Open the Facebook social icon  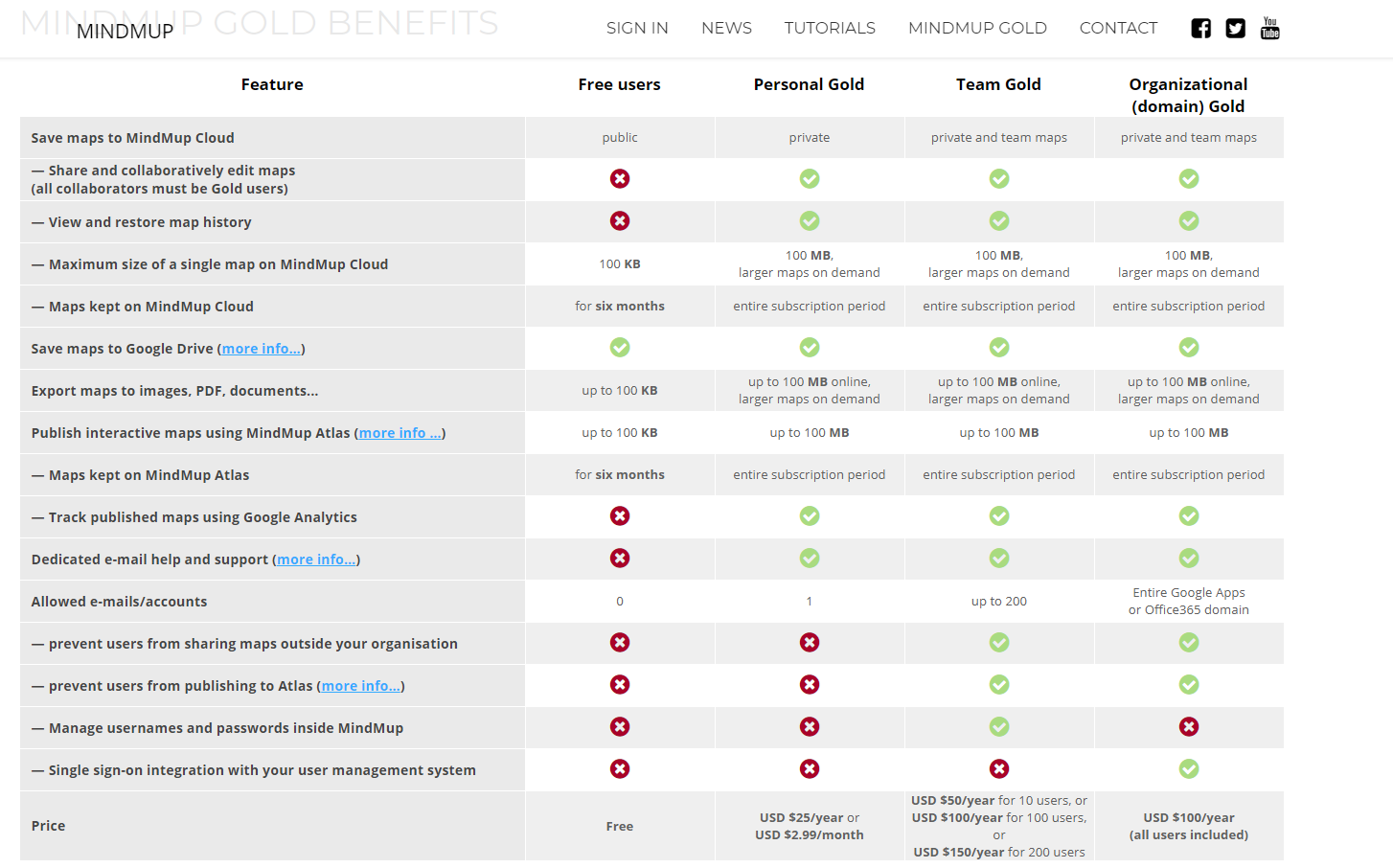[1200, 29]
